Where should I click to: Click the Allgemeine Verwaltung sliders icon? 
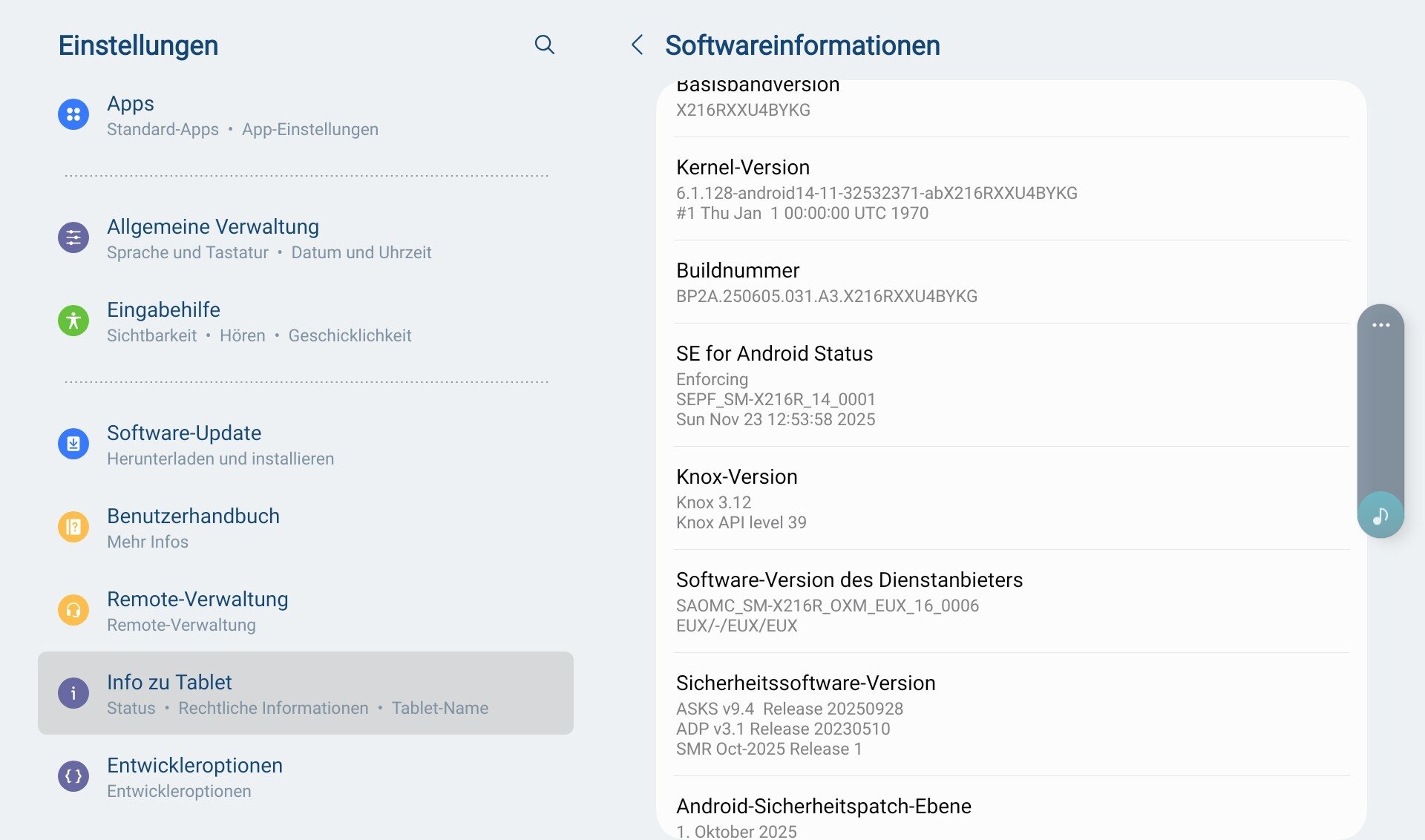pos(73,237)
